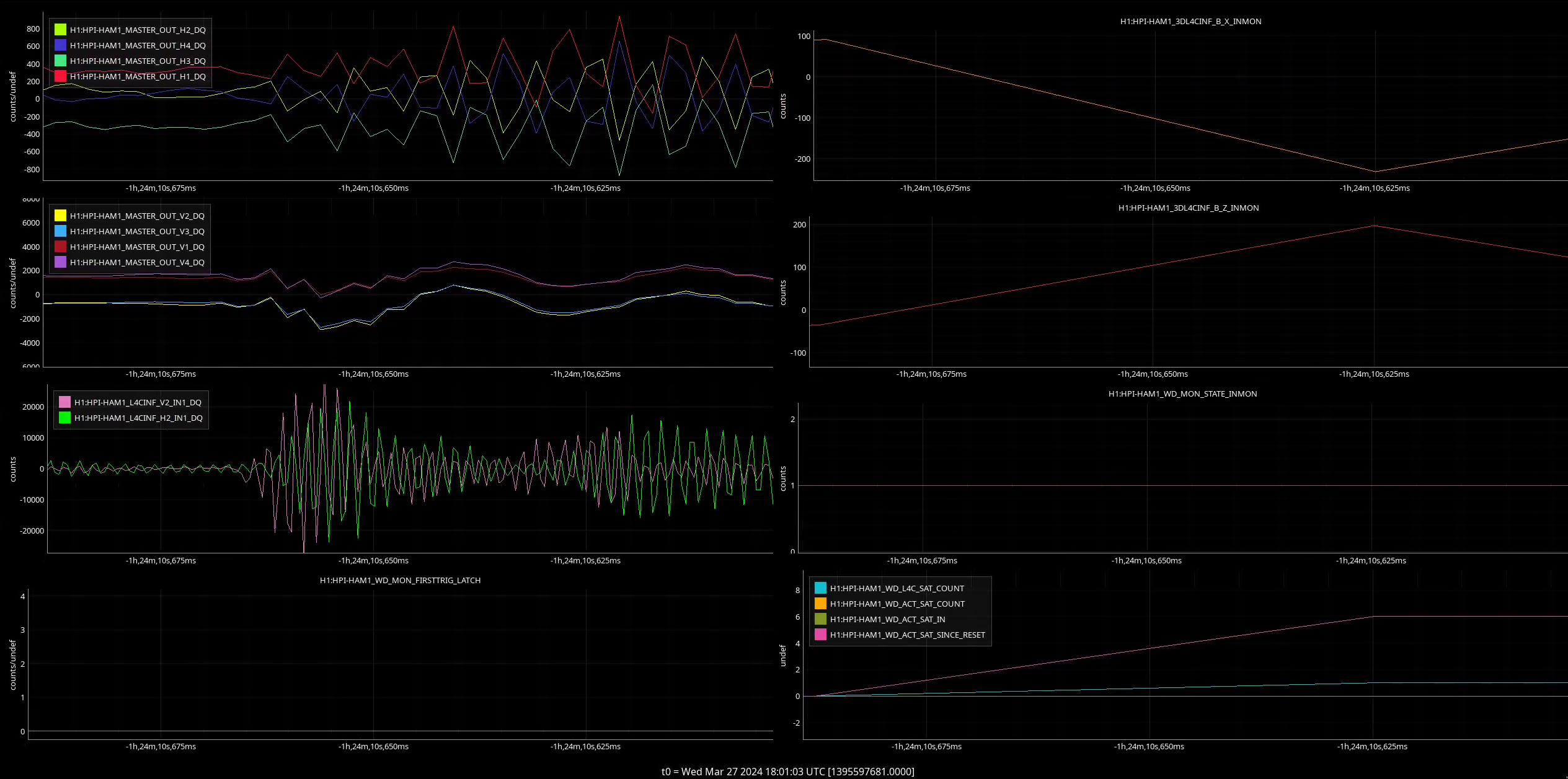This screenshot has height=779, width=1568.
Task: Select the dark red MASTER_OUT_V1_DQ swatch
Action: (x=60, y=247)
